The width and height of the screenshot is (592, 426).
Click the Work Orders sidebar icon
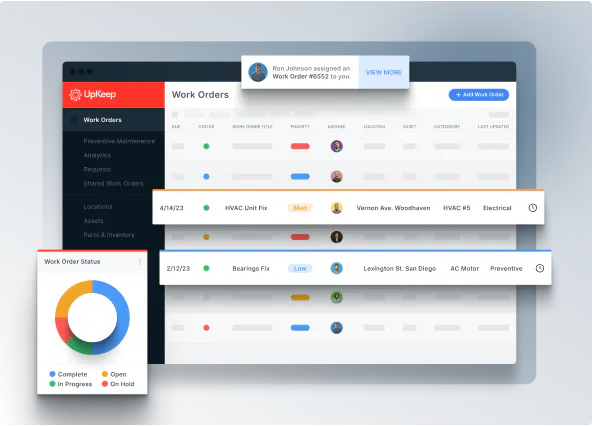pos(74,120)
